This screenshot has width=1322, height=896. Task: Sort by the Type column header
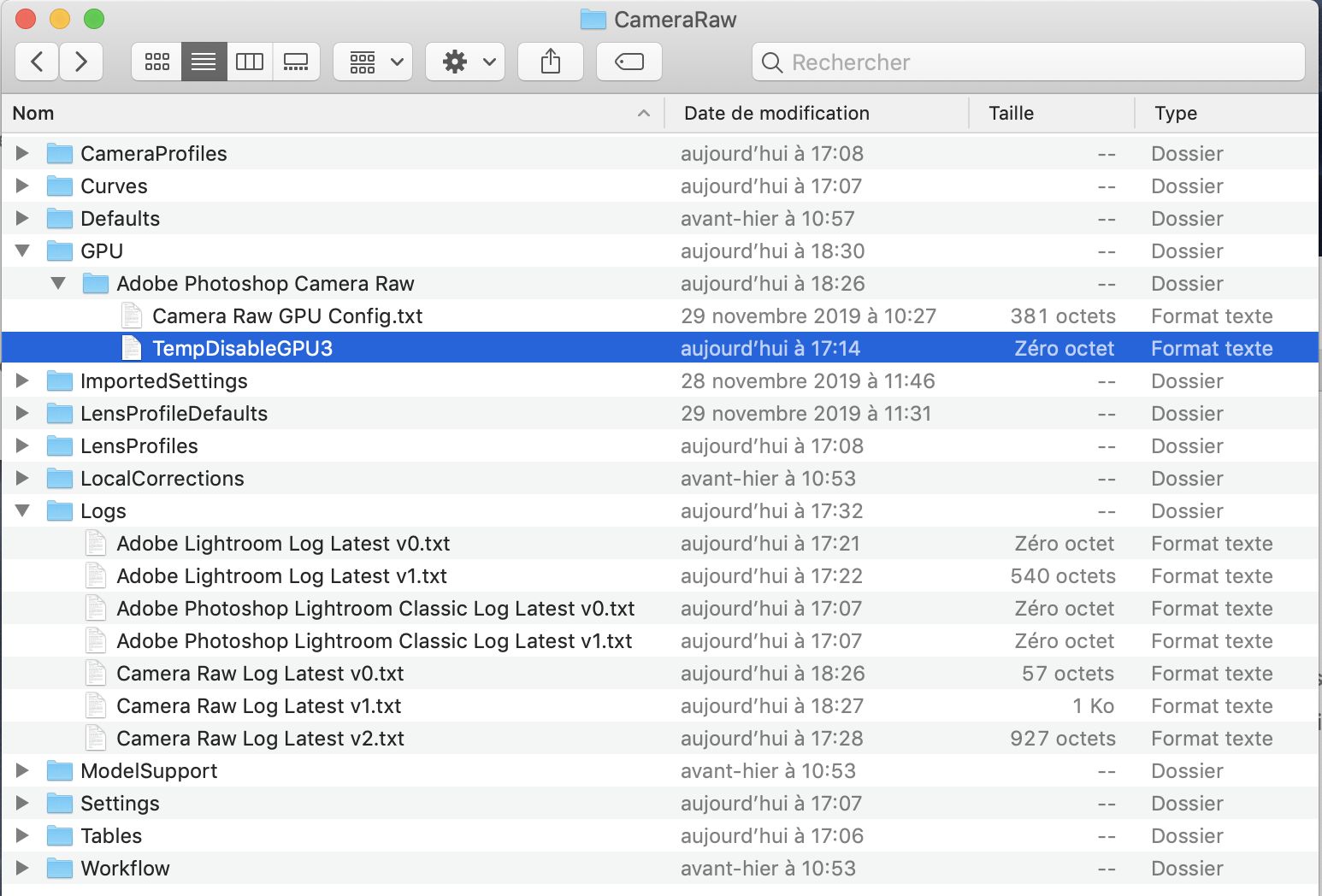1228,113
